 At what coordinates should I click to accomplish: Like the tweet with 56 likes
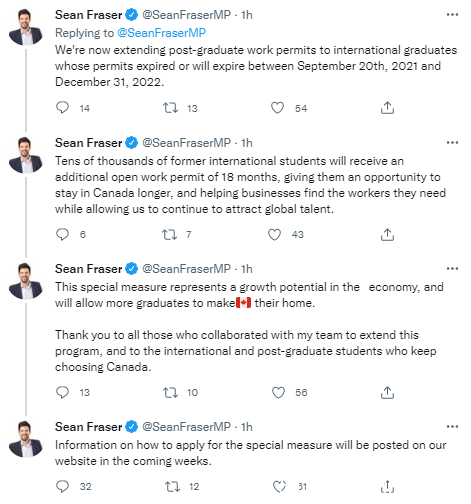(x=278, y=393)
